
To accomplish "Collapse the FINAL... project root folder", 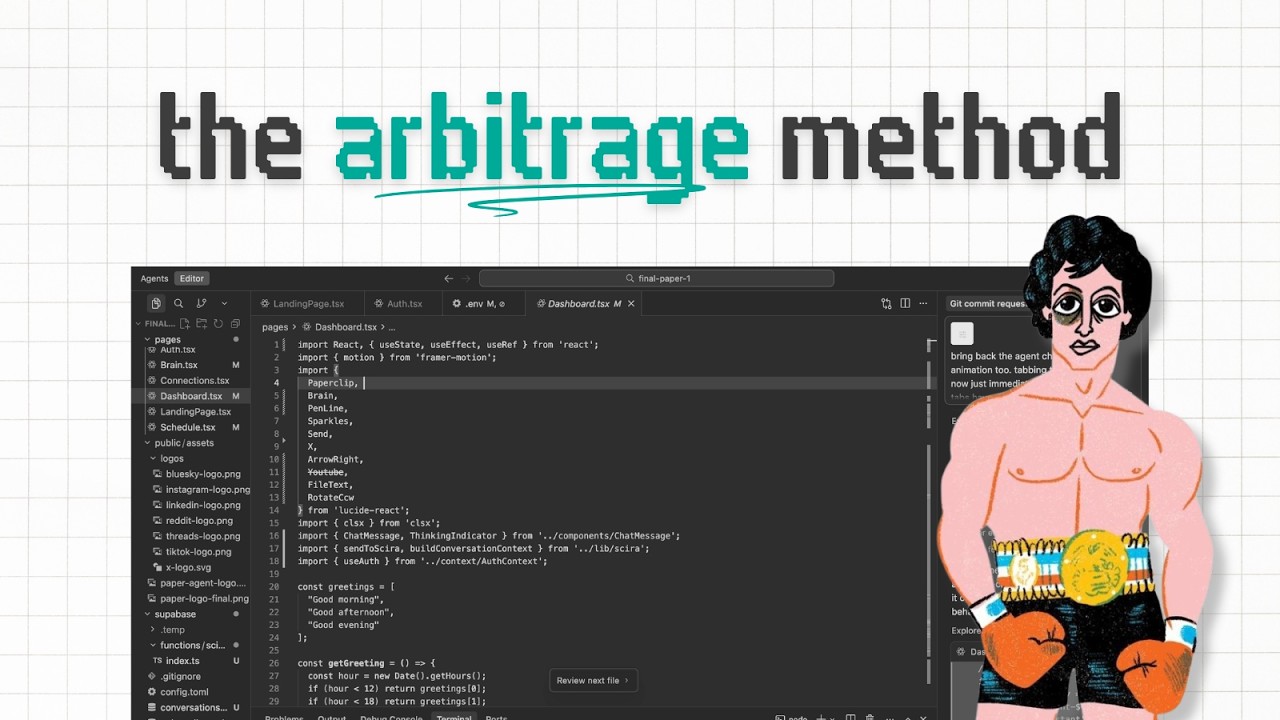I will coord(160,324).
